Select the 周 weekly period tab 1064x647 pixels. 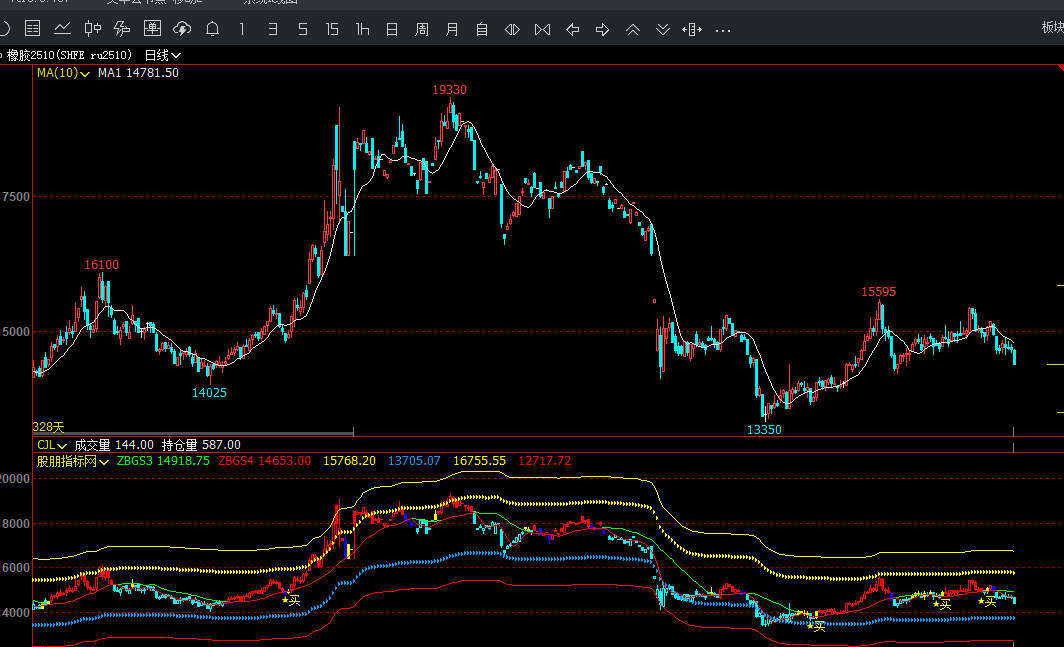click(x=422, y=30)
